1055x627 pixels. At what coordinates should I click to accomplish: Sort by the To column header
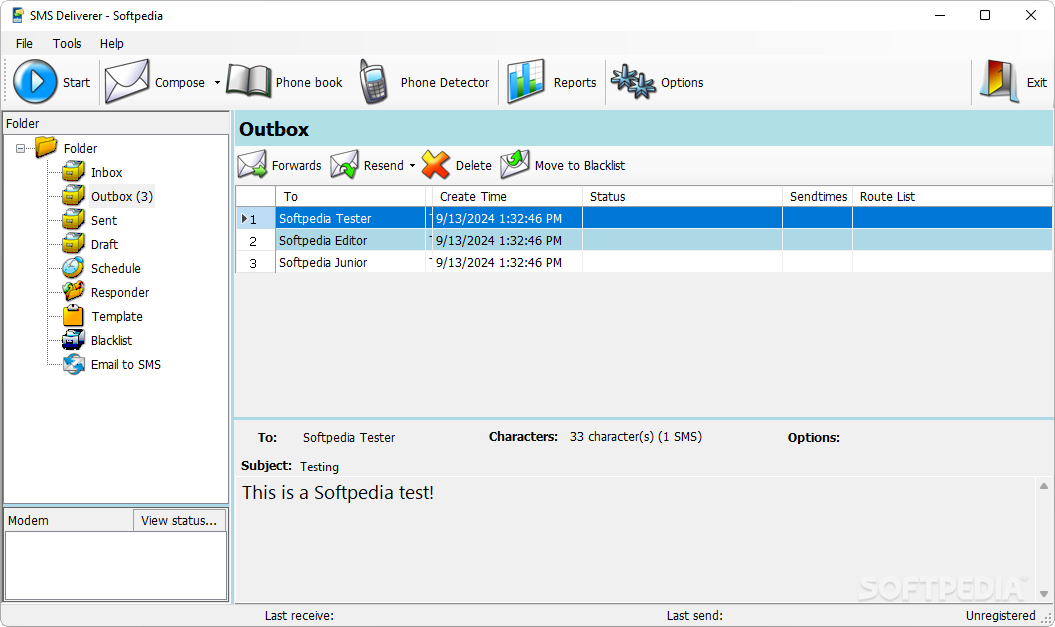(x=351, y=196)
